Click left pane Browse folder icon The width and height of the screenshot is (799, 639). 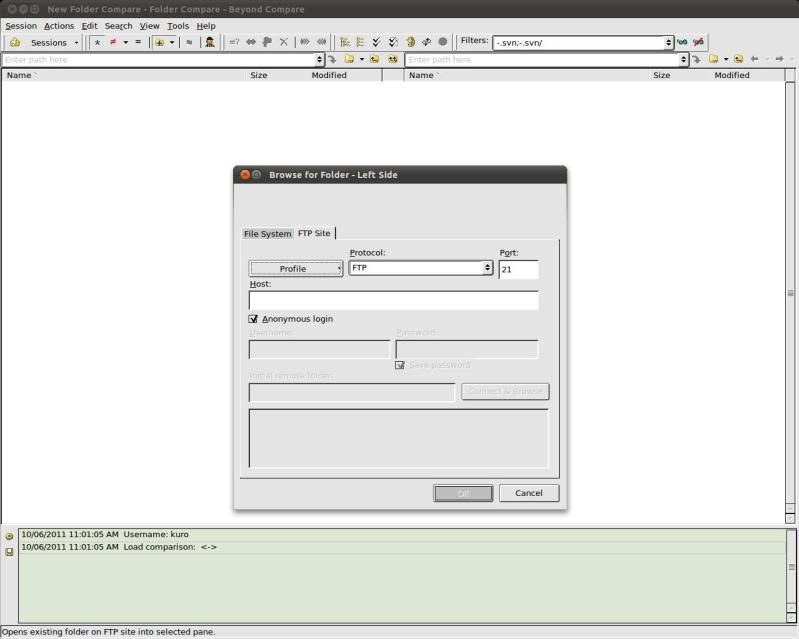pyautogui.click(x=349, y=60)
